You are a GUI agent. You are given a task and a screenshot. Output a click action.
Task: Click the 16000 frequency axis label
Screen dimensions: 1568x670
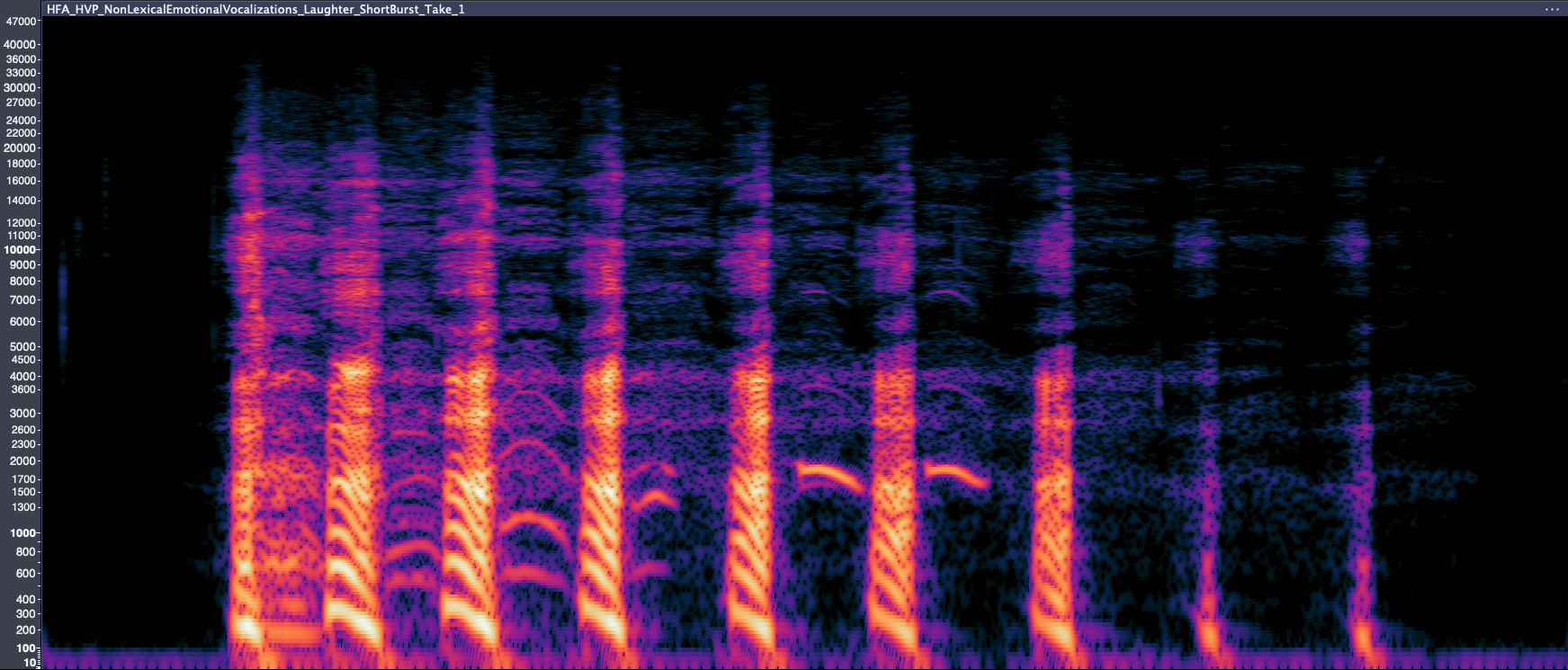[x=21, y=181]
